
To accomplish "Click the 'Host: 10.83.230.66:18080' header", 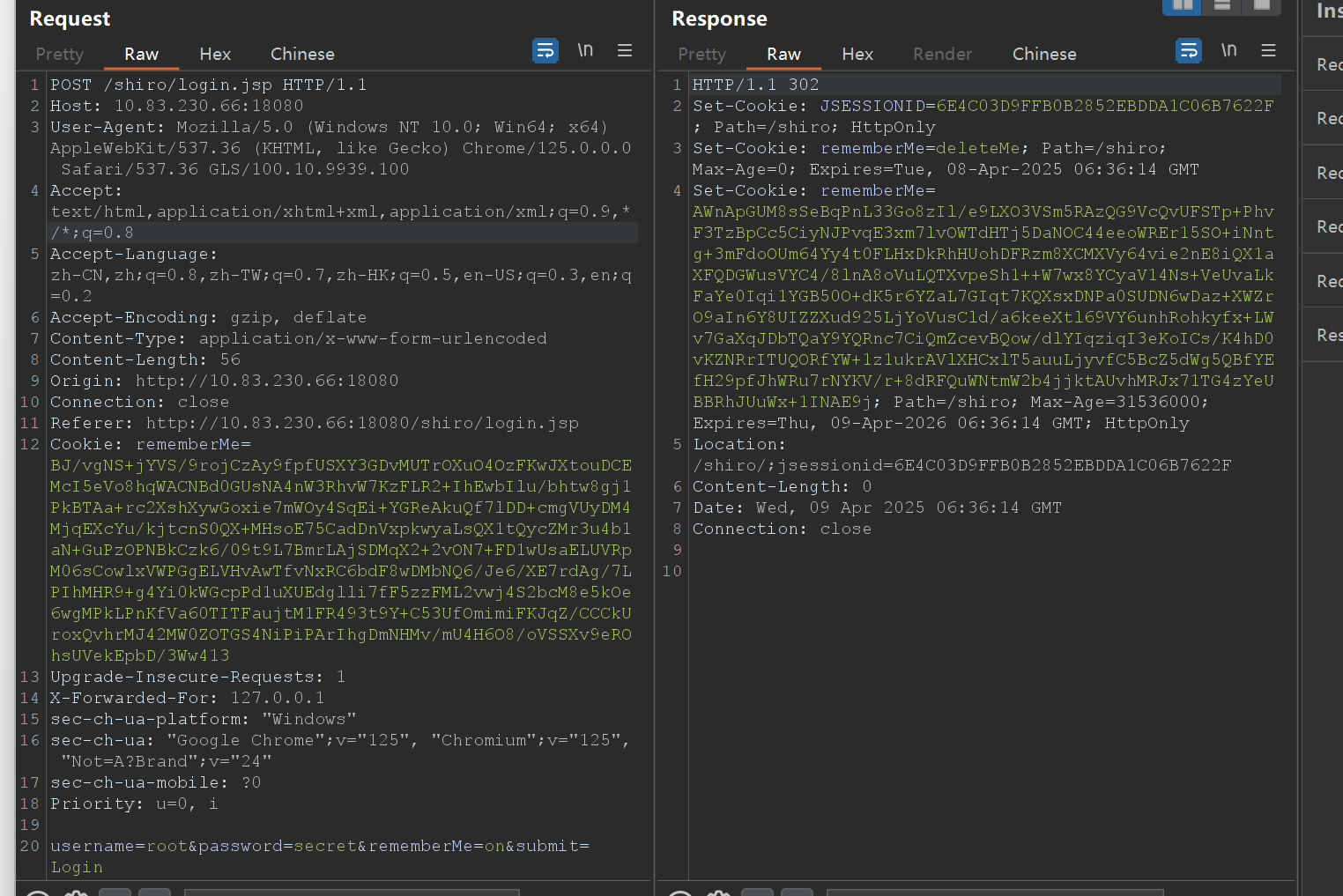I will click(177, 106).
